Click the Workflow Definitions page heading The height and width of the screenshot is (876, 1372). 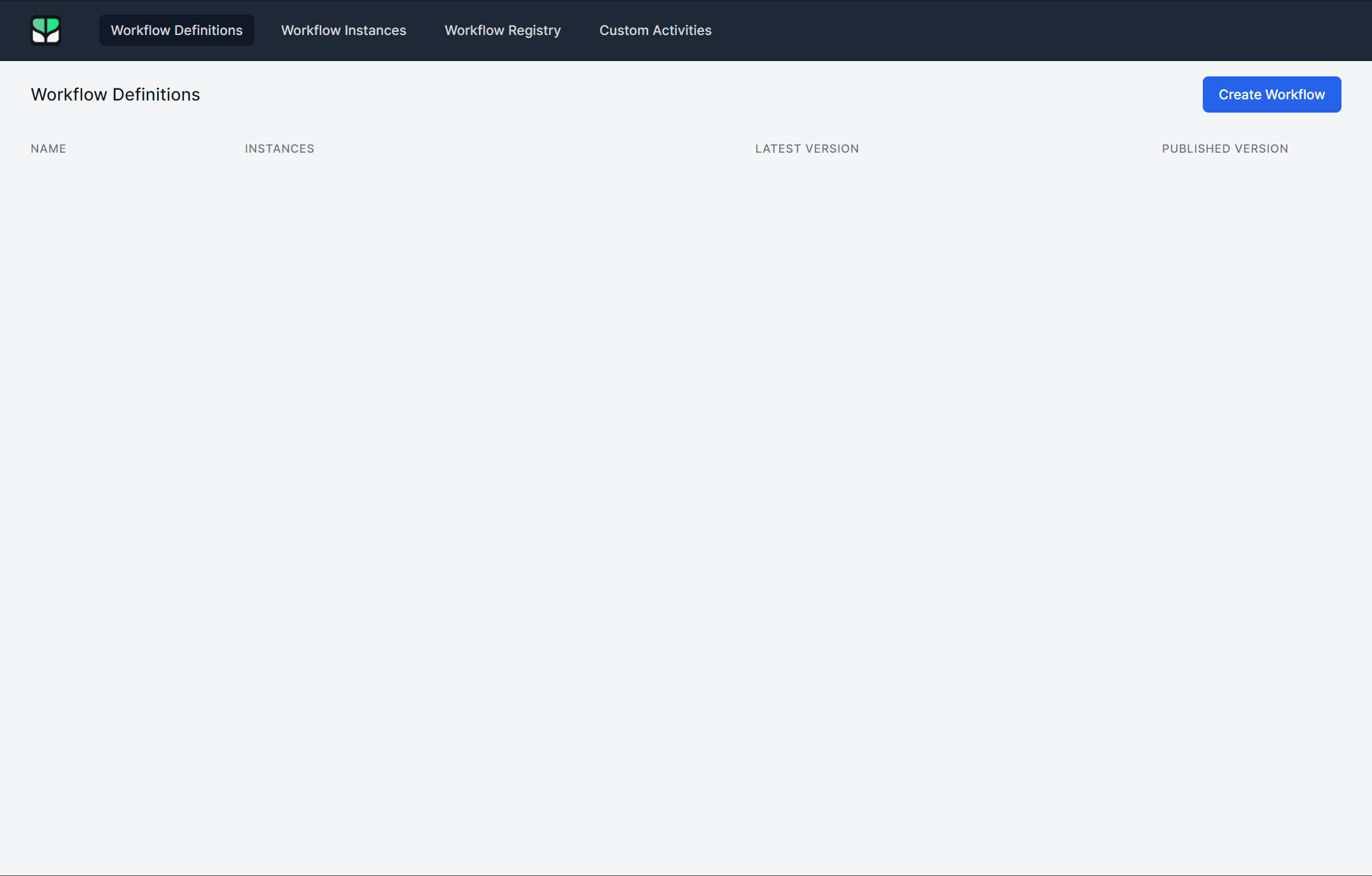(x=115, y=95)
